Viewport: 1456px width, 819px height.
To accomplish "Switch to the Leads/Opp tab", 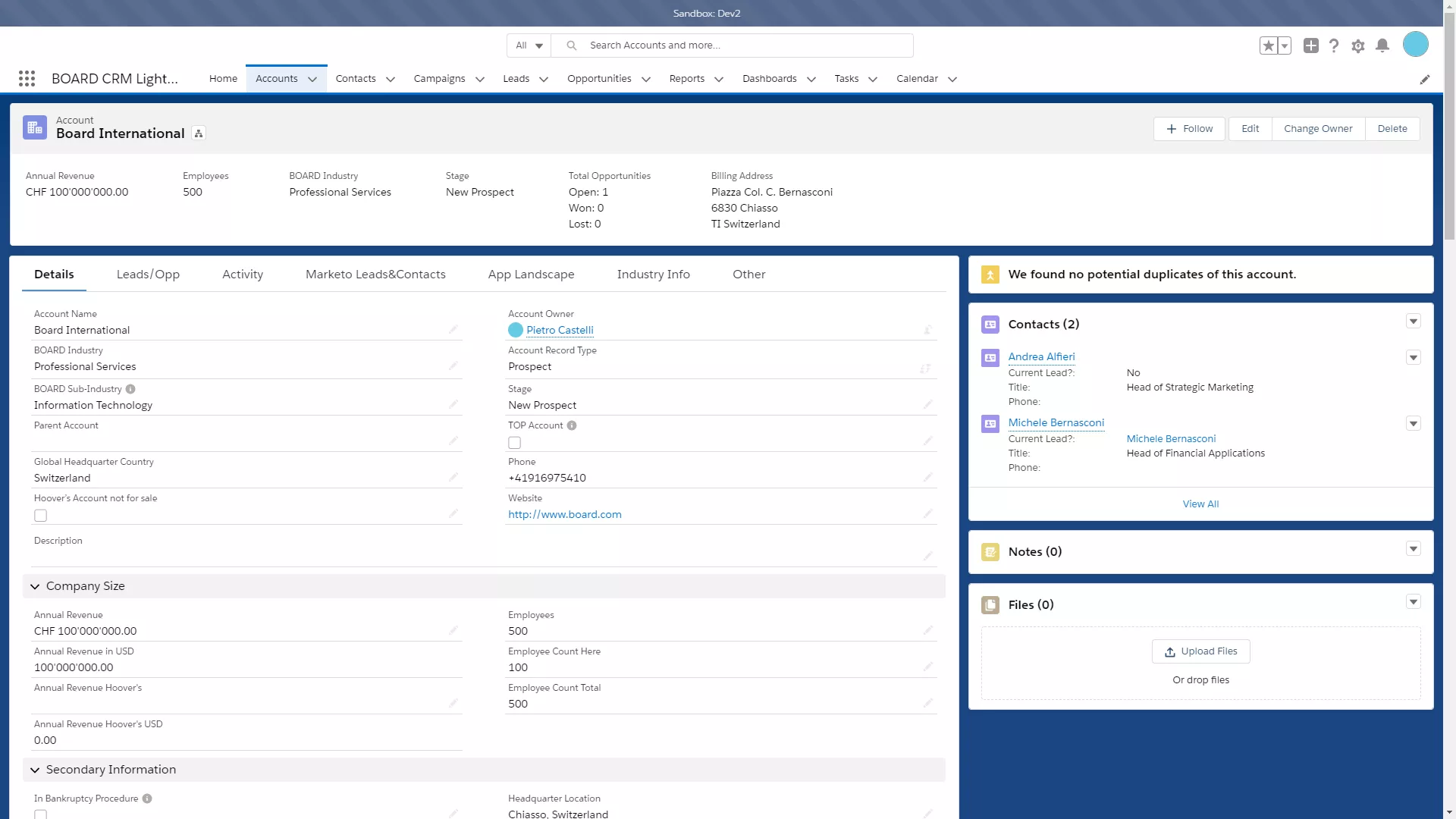I will point(148,274).
